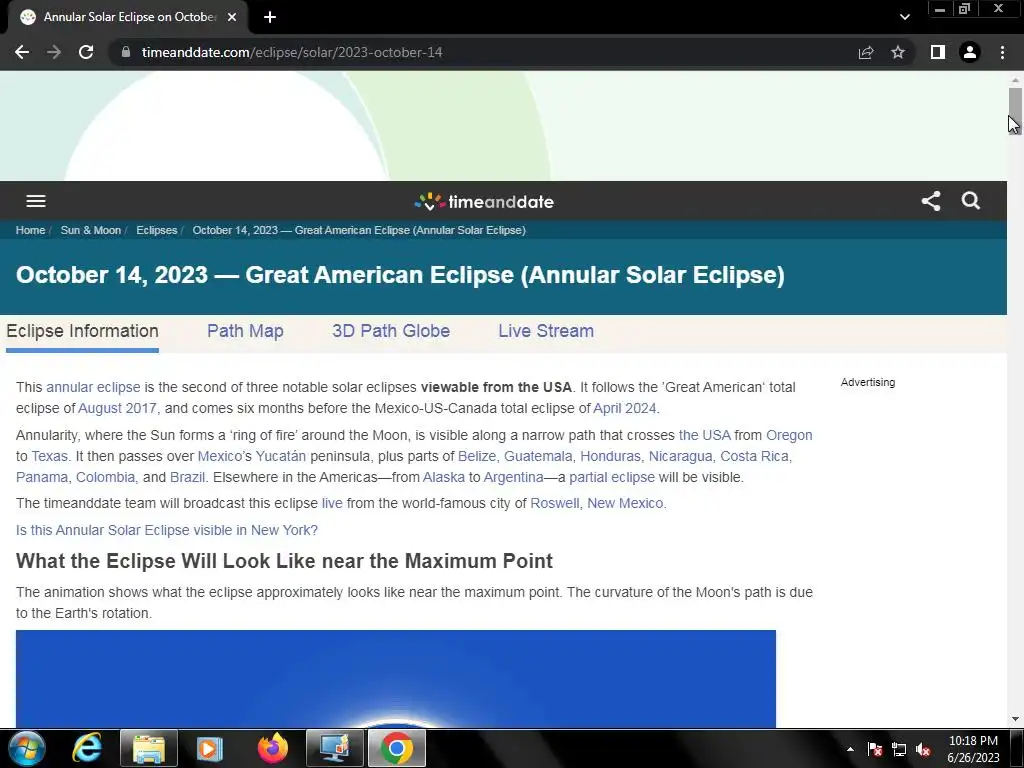The image size is (1024, 768).
Task: Click the Sun & Moon breadcrumb
Action: (91, 231)
